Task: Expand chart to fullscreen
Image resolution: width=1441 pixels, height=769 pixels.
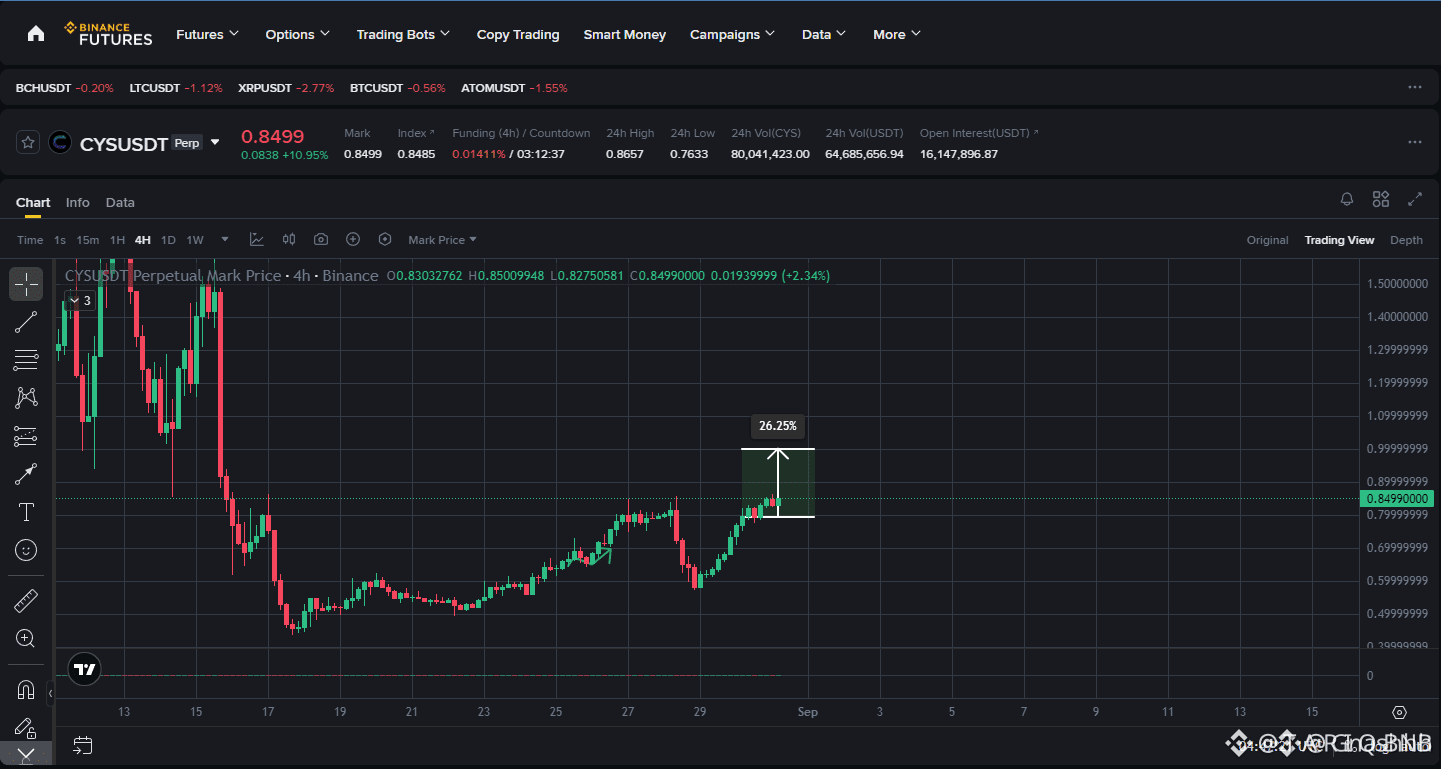Action: 1415,199
